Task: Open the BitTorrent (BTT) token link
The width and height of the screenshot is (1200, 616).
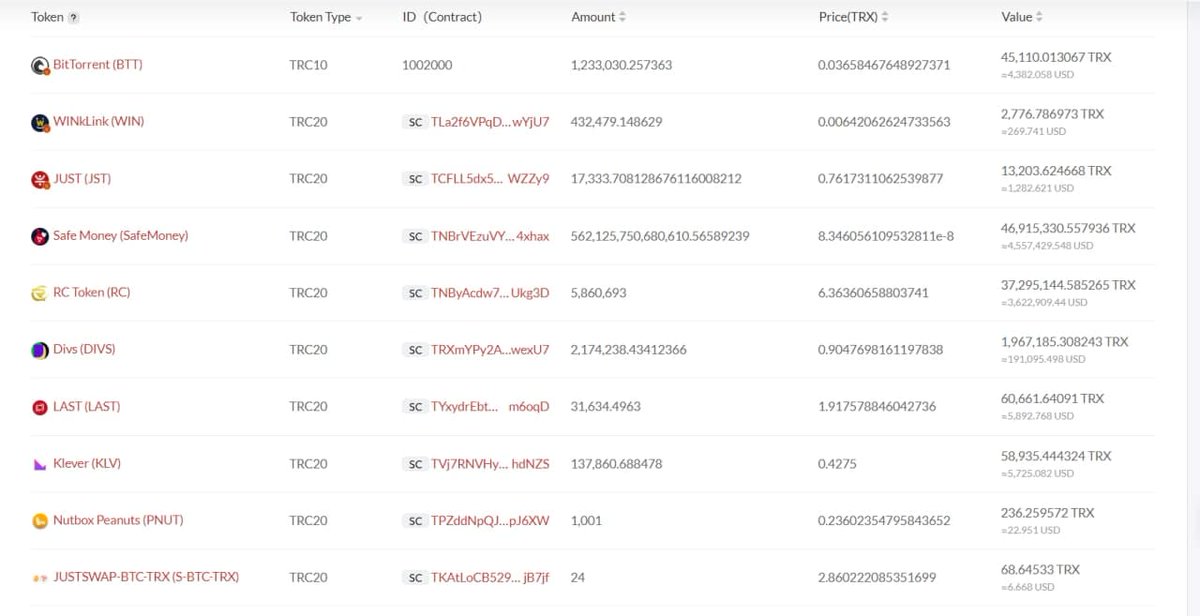Action: pyautogui.click(x=97, y=65)
